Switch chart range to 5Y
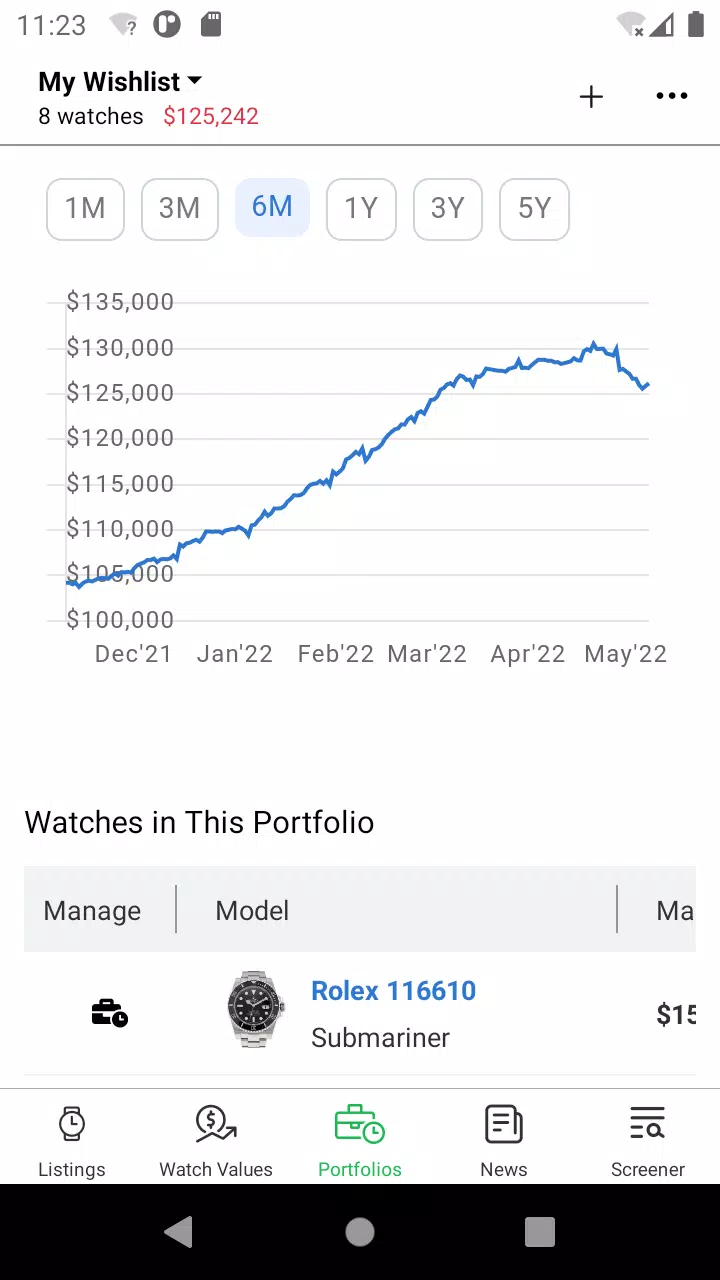720x1280 pixels. point(534,209)
